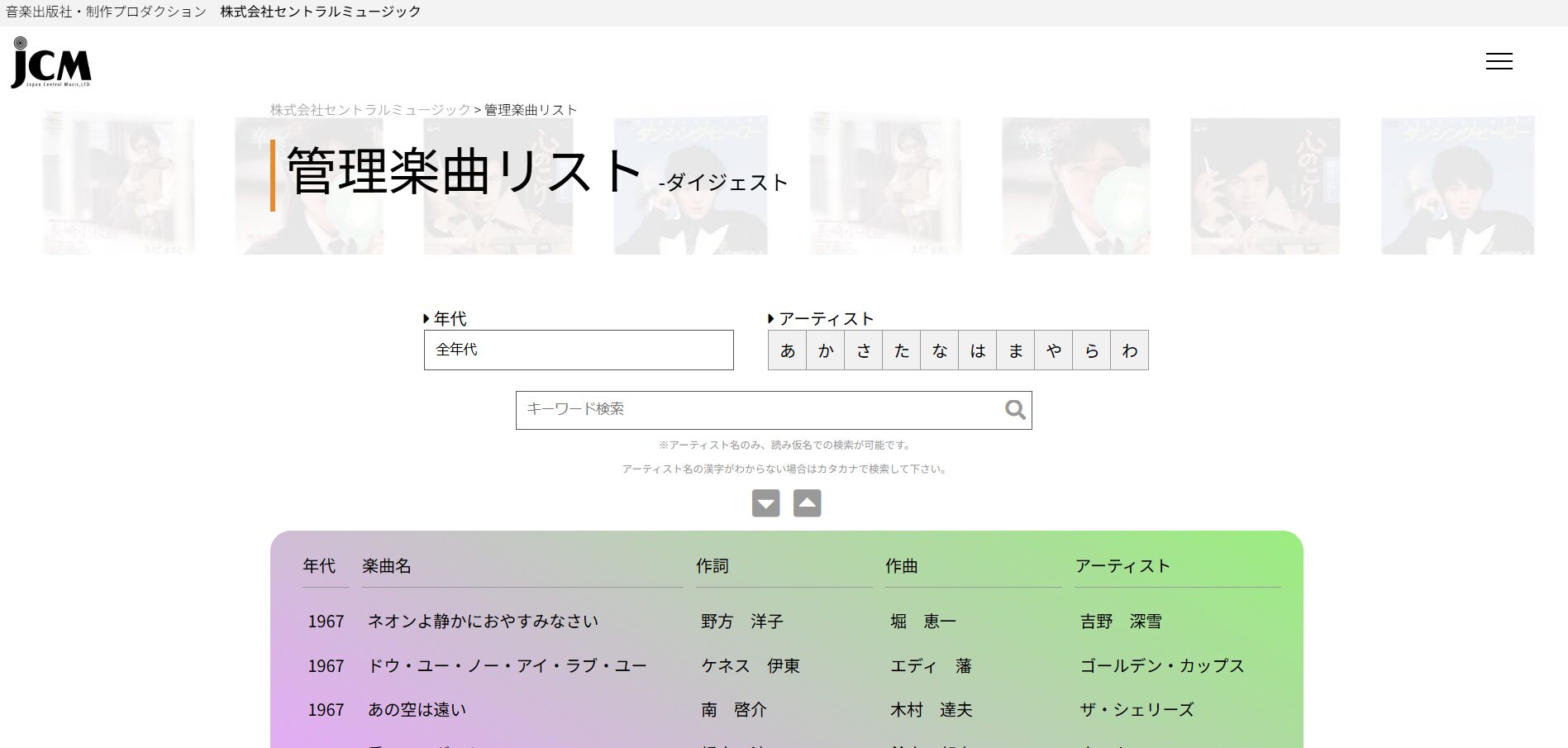Open the hamburger navigation menu

(1498, 61)
